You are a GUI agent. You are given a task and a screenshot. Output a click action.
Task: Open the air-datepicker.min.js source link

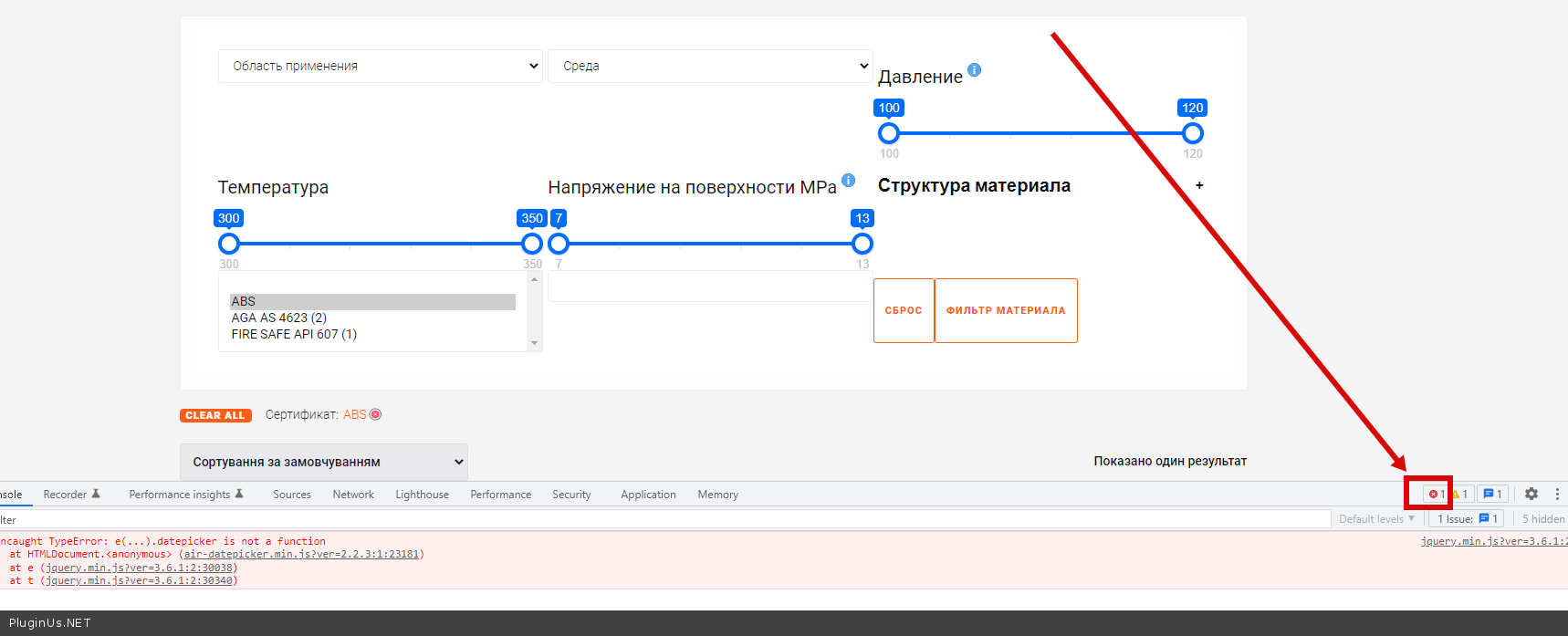(x=300, y=554)
